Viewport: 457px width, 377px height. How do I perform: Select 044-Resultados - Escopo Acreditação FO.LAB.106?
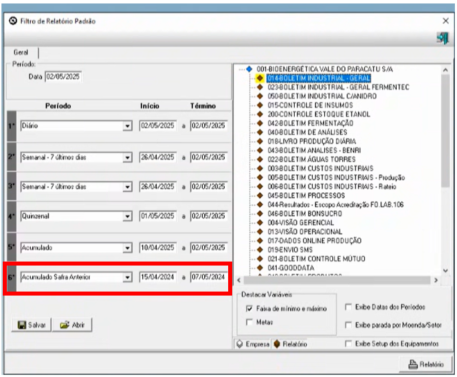(x=336, y=204)
